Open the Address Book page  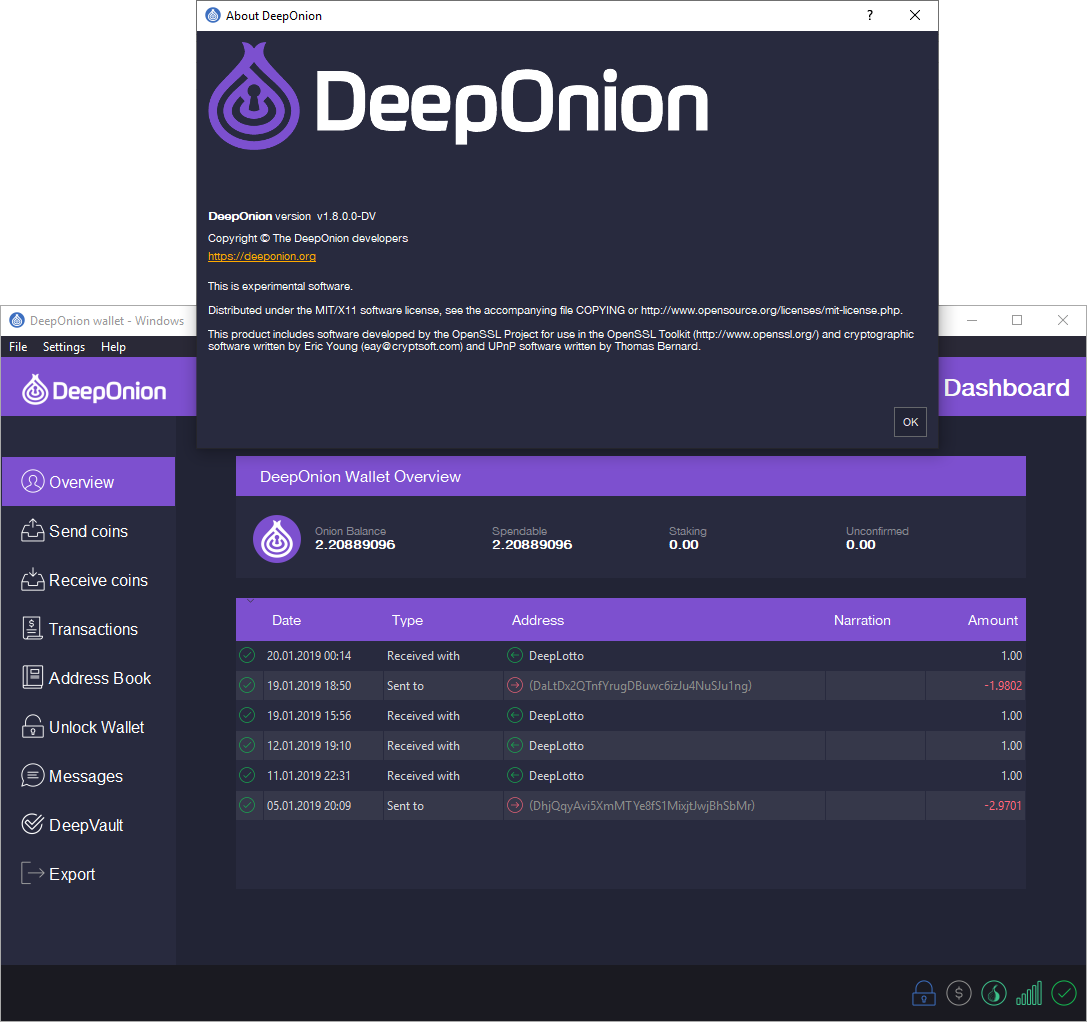click(x=88, y=677)
